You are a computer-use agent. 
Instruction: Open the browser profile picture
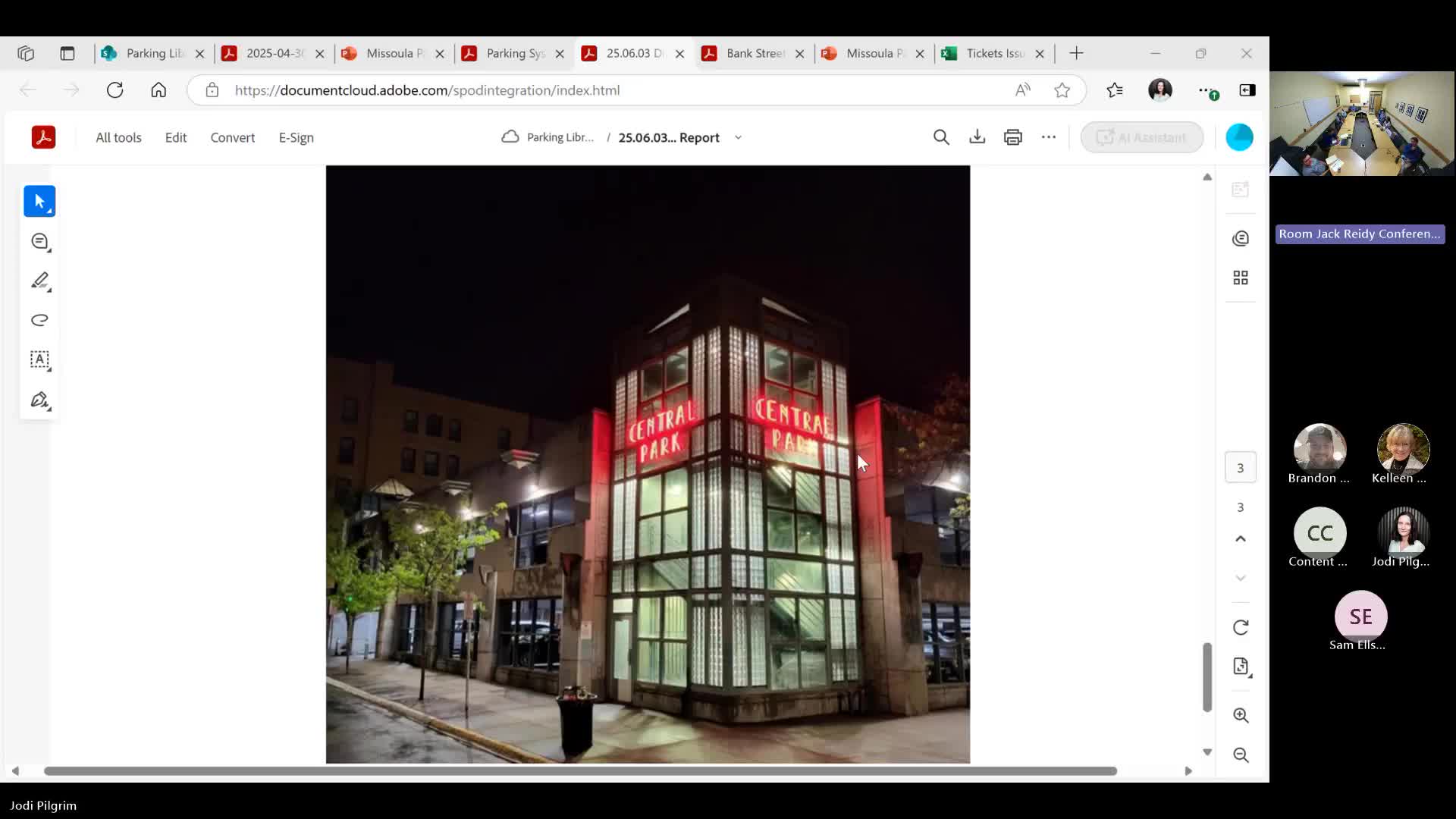click(1160, 90)
